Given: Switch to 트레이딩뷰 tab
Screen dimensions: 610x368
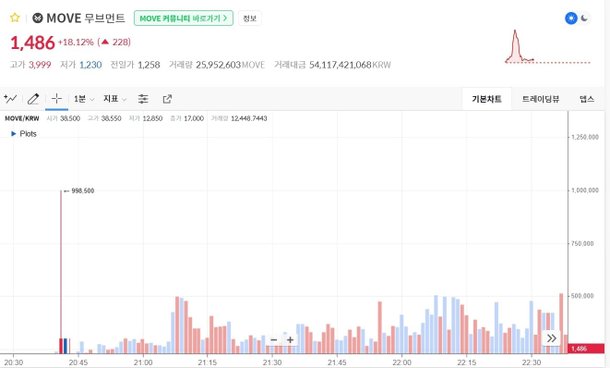Looking at the screenshot, I should tap(540, 99).
